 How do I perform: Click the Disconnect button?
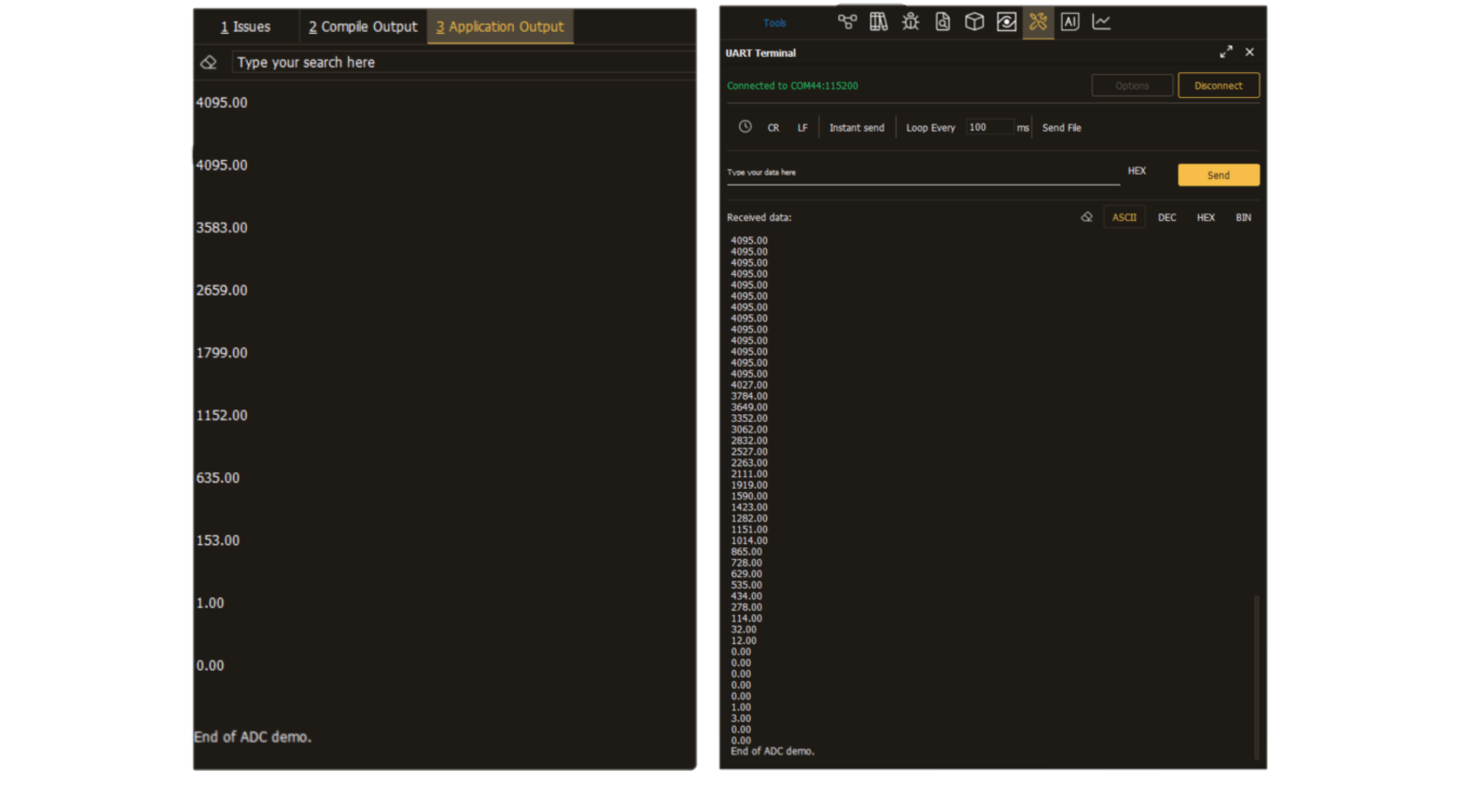(x=1218, y=85)
